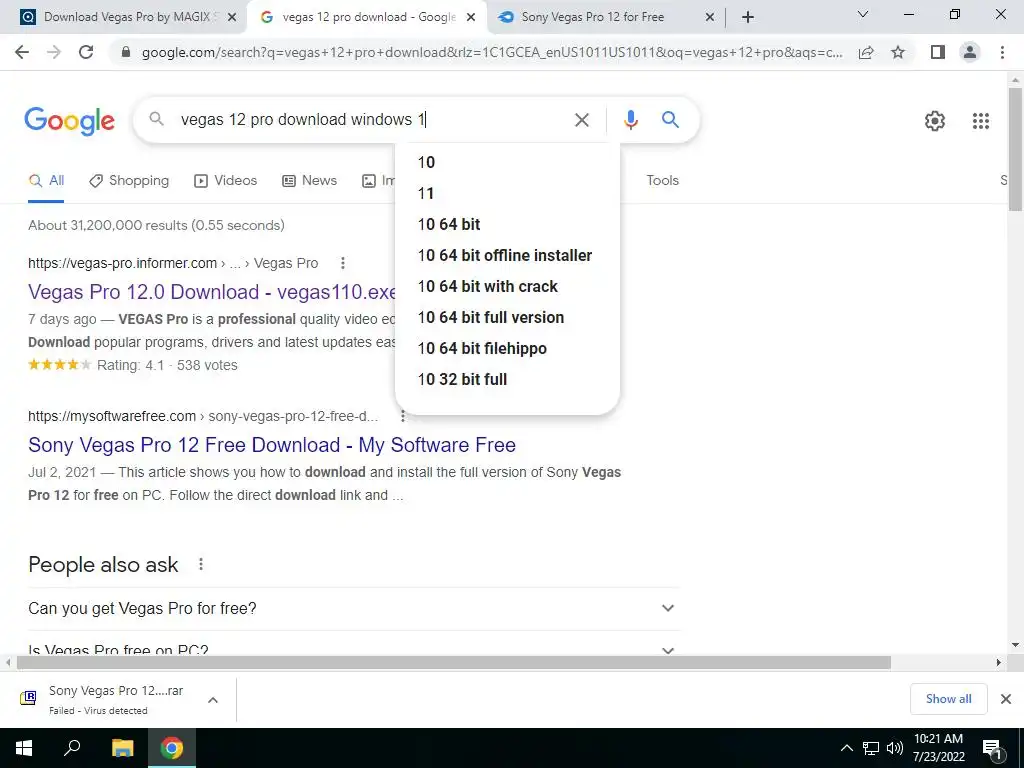This screenshot has width=1024, height=768.
Task: Click the Chrome back arrow
Action: click(x=22, y=52)
